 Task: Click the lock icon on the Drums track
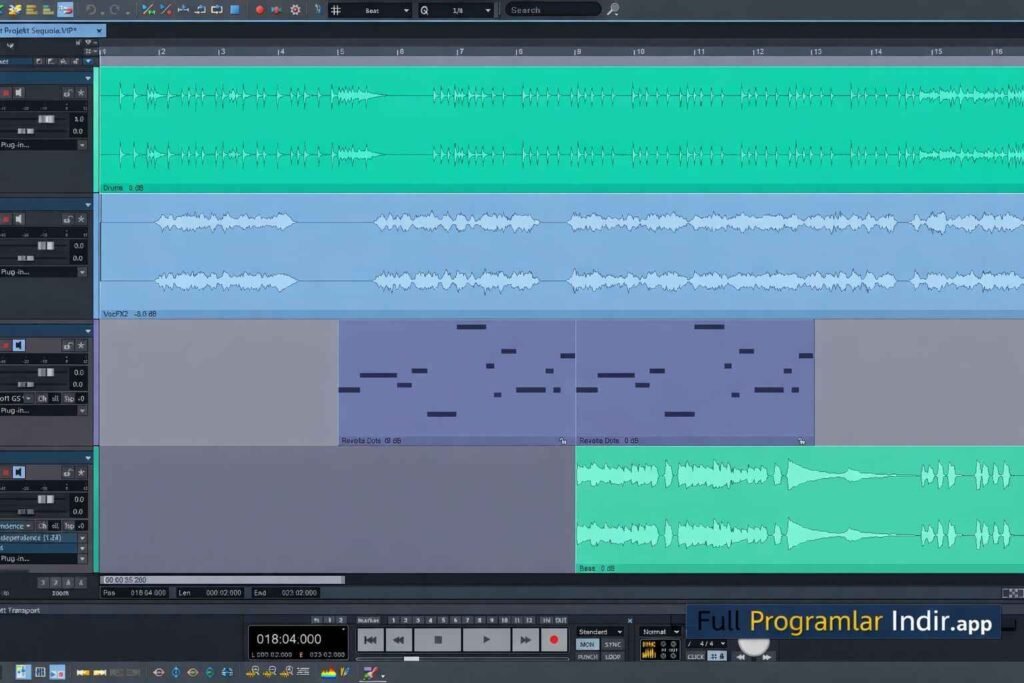[x=67, y=93]
